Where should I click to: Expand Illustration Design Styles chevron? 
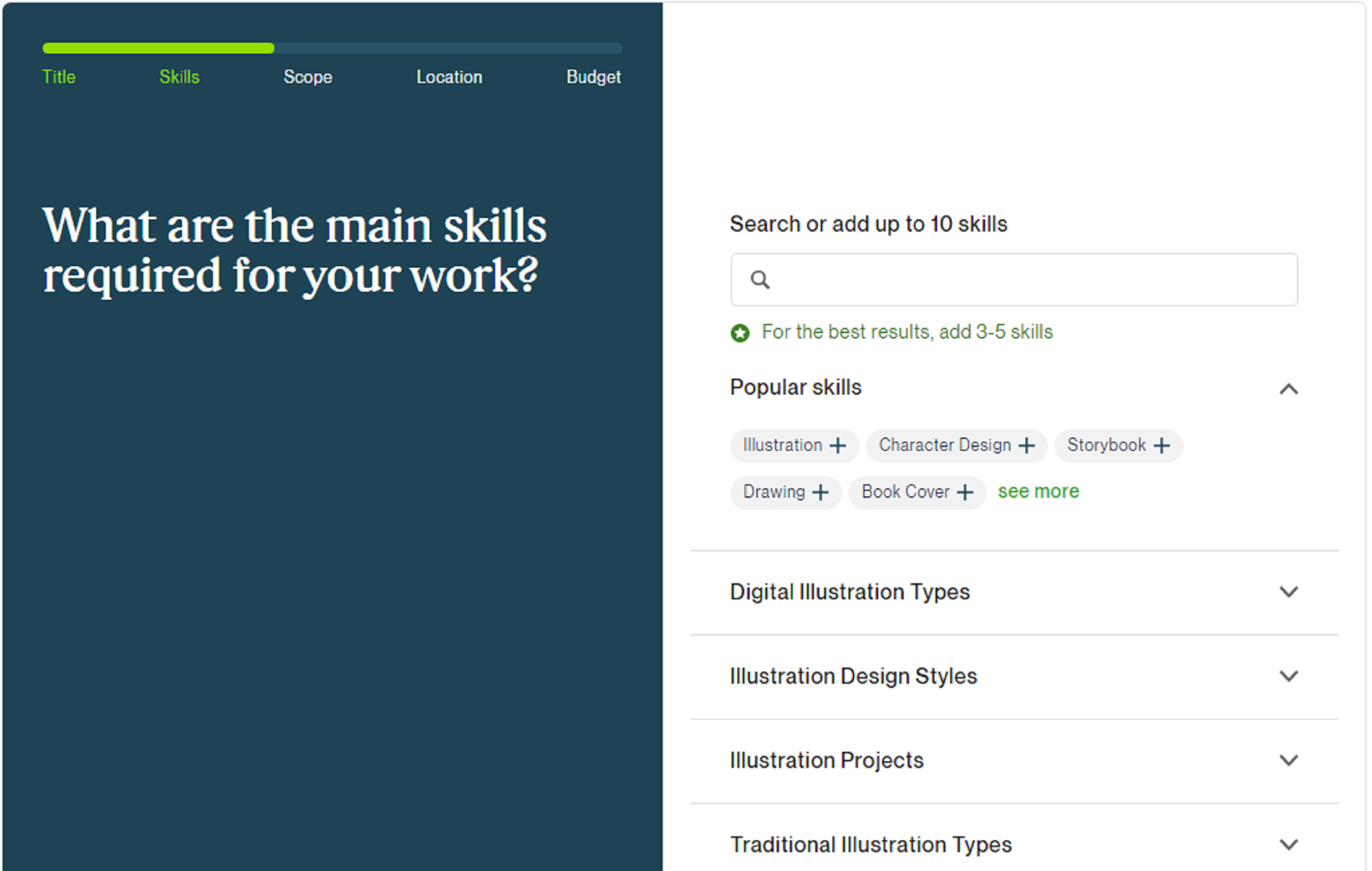point(1288,676)
